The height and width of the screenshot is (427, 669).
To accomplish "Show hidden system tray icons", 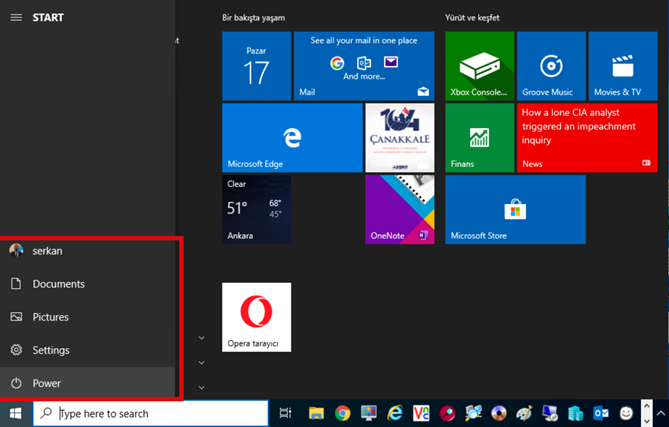I will coord(660,413).
